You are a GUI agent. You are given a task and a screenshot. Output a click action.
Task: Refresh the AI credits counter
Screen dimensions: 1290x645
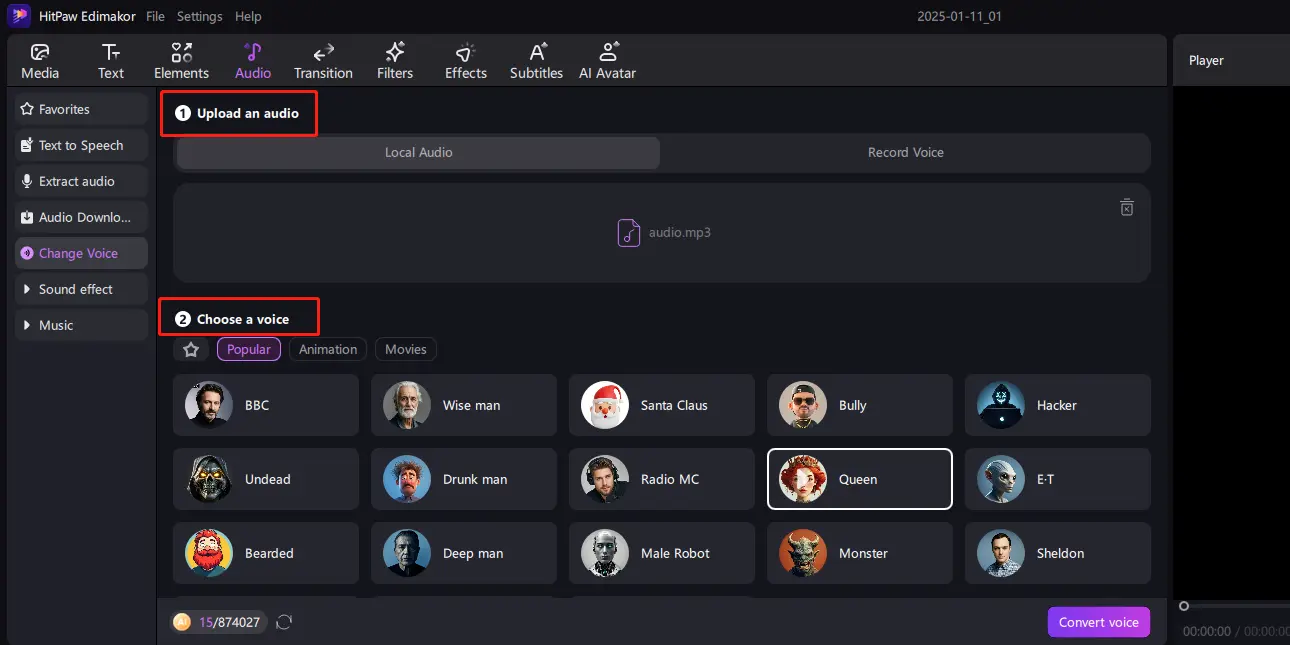coord(284,622)
